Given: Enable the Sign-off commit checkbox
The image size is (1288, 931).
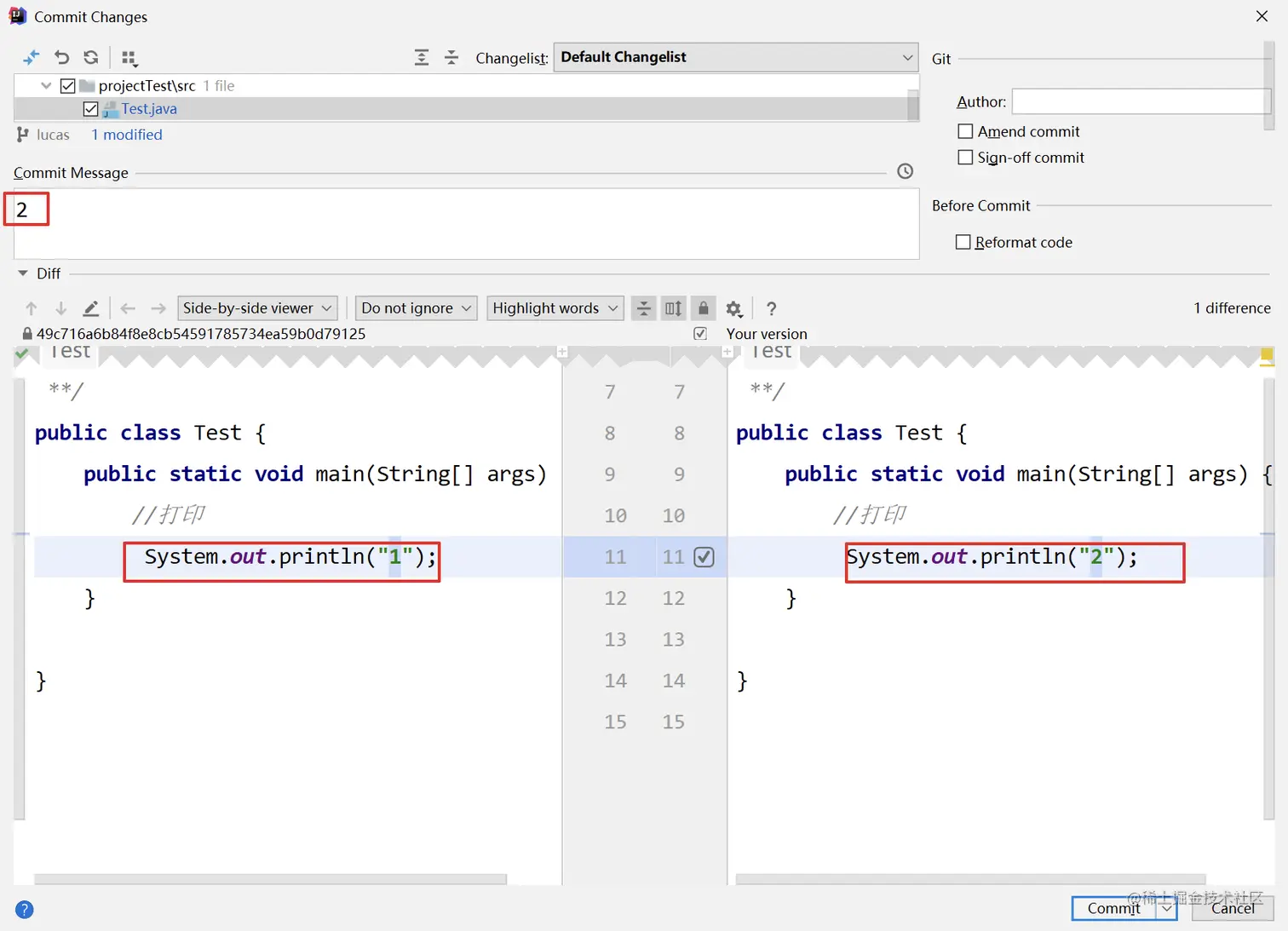Looking at the screenshot, I should [x=965, y=158].
